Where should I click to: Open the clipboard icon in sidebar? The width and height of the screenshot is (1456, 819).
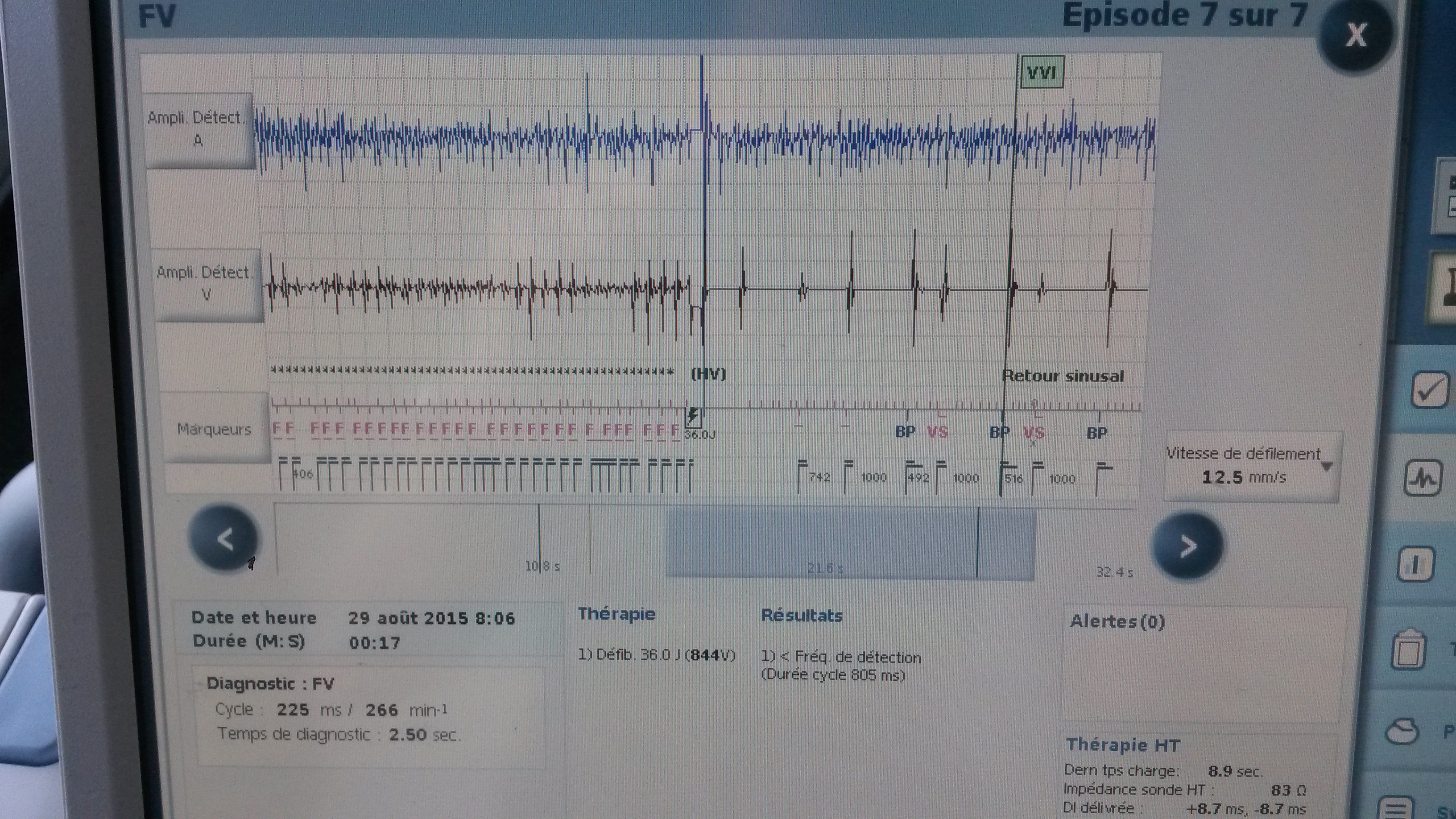pyautogui.click(x=1409, y=650)
